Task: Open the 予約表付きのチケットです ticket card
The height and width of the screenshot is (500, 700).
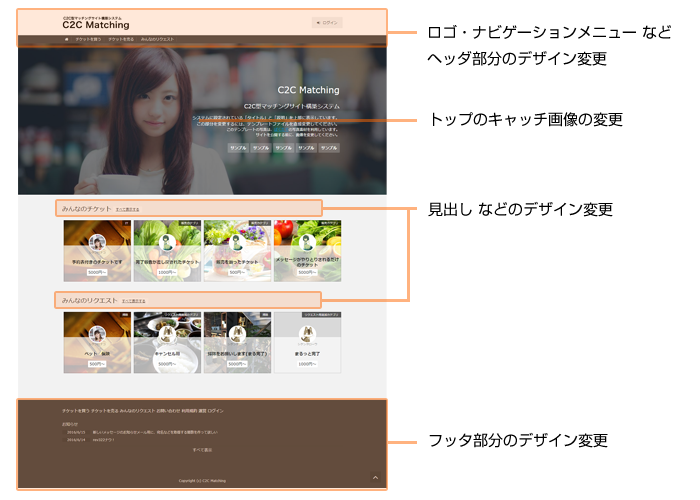Action: (x=97, y=251)
